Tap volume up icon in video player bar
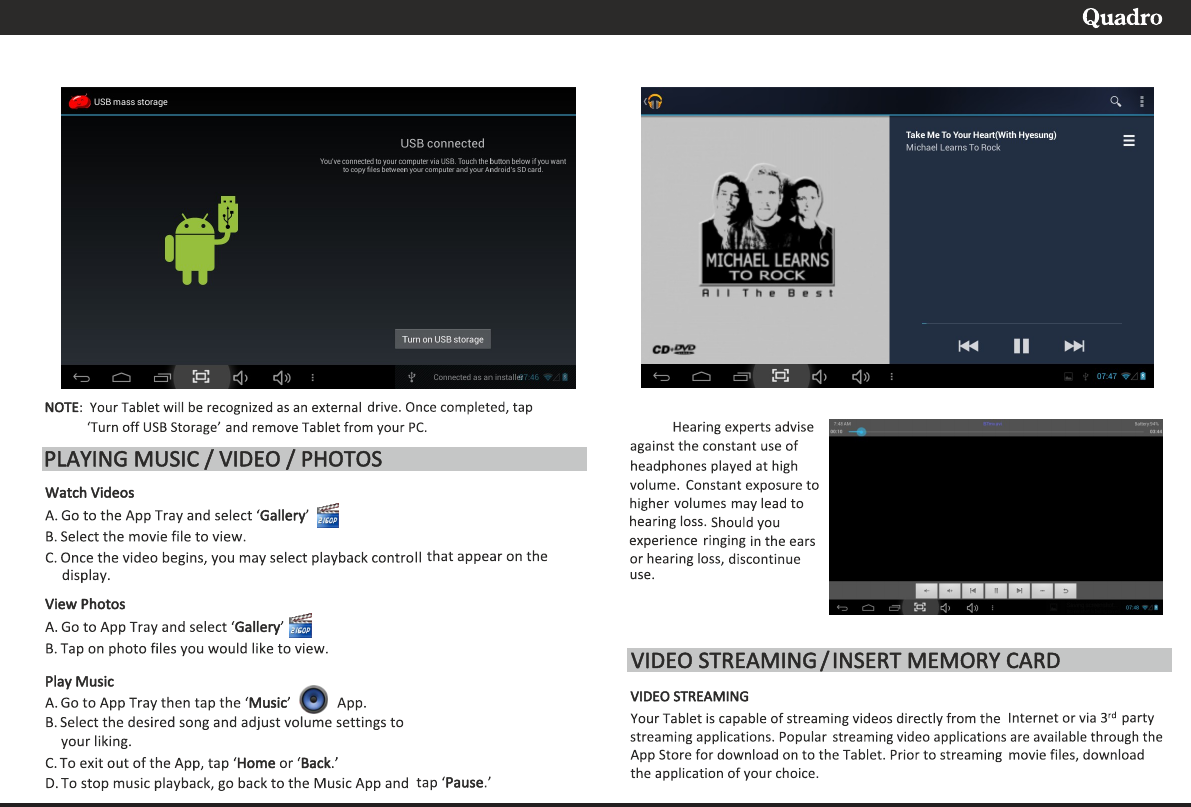1191x807 pixels. click(972, 607)
